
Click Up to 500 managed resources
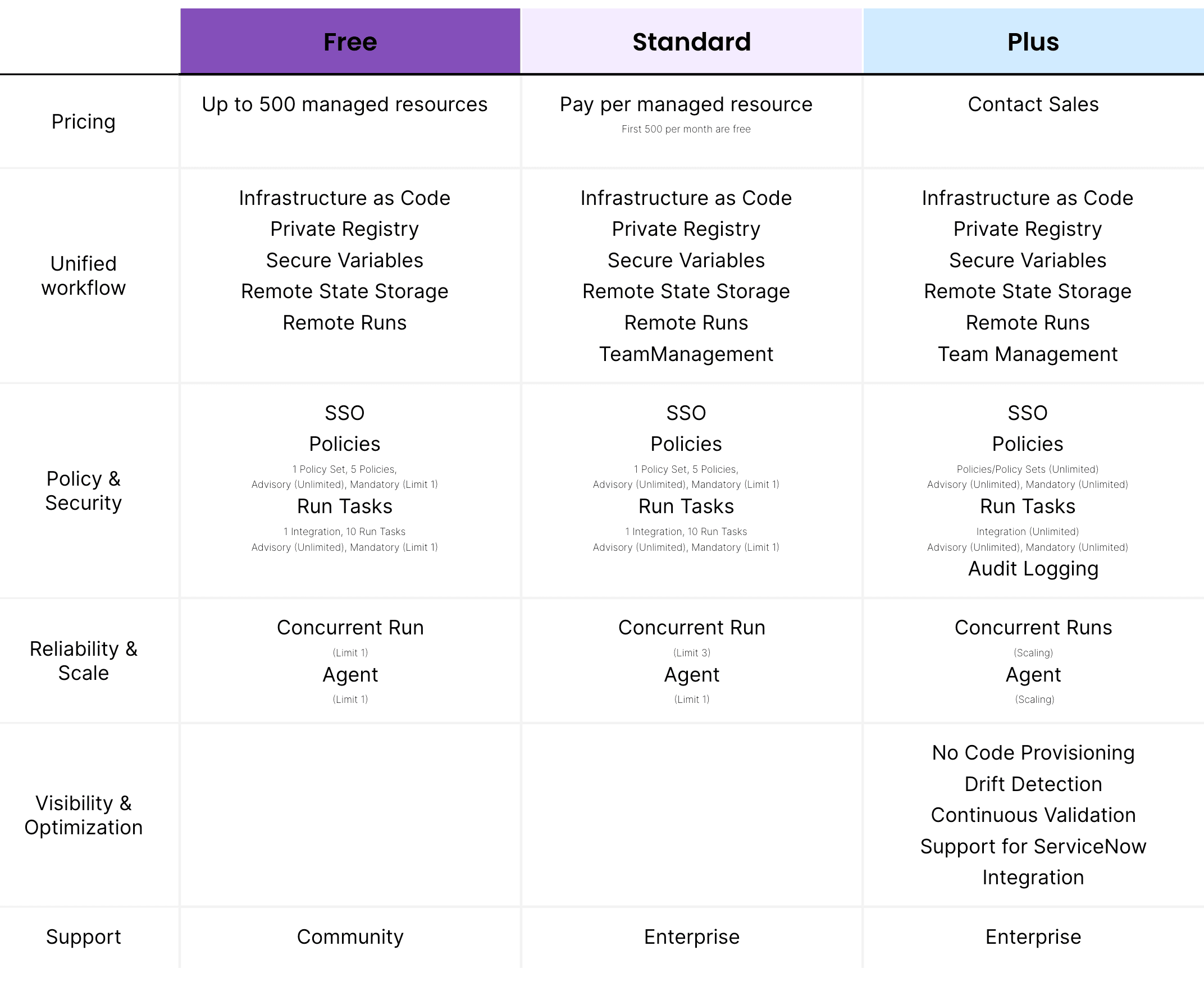point(344,104)
